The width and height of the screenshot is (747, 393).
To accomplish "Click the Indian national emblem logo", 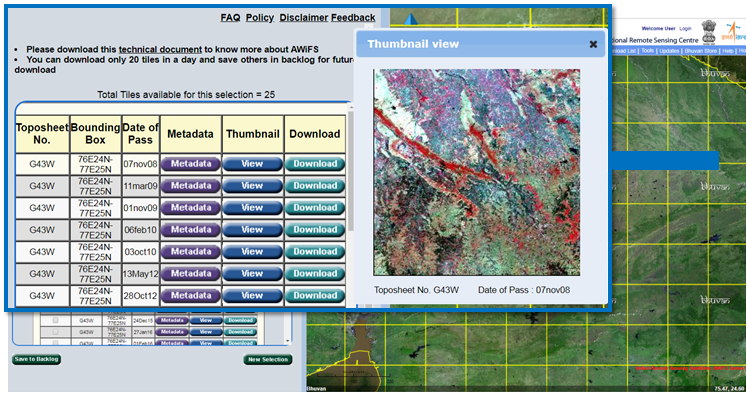I will coord(709,32).
